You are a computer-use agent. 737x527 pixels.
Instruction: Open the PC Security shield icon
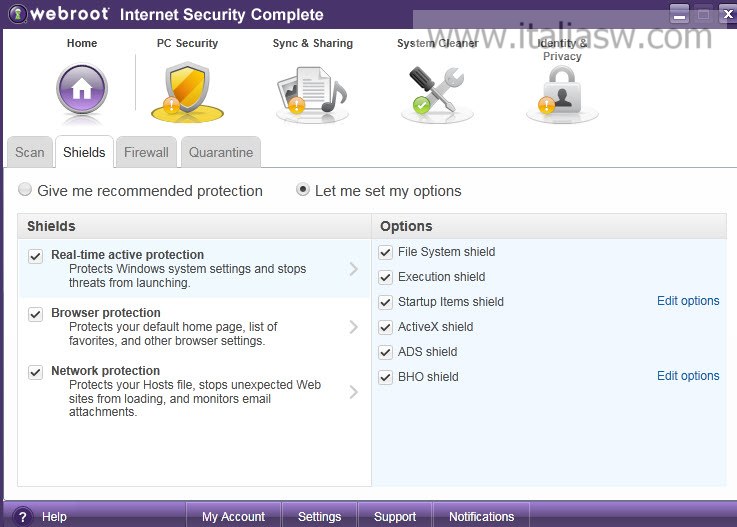click(x=187, y=92)
